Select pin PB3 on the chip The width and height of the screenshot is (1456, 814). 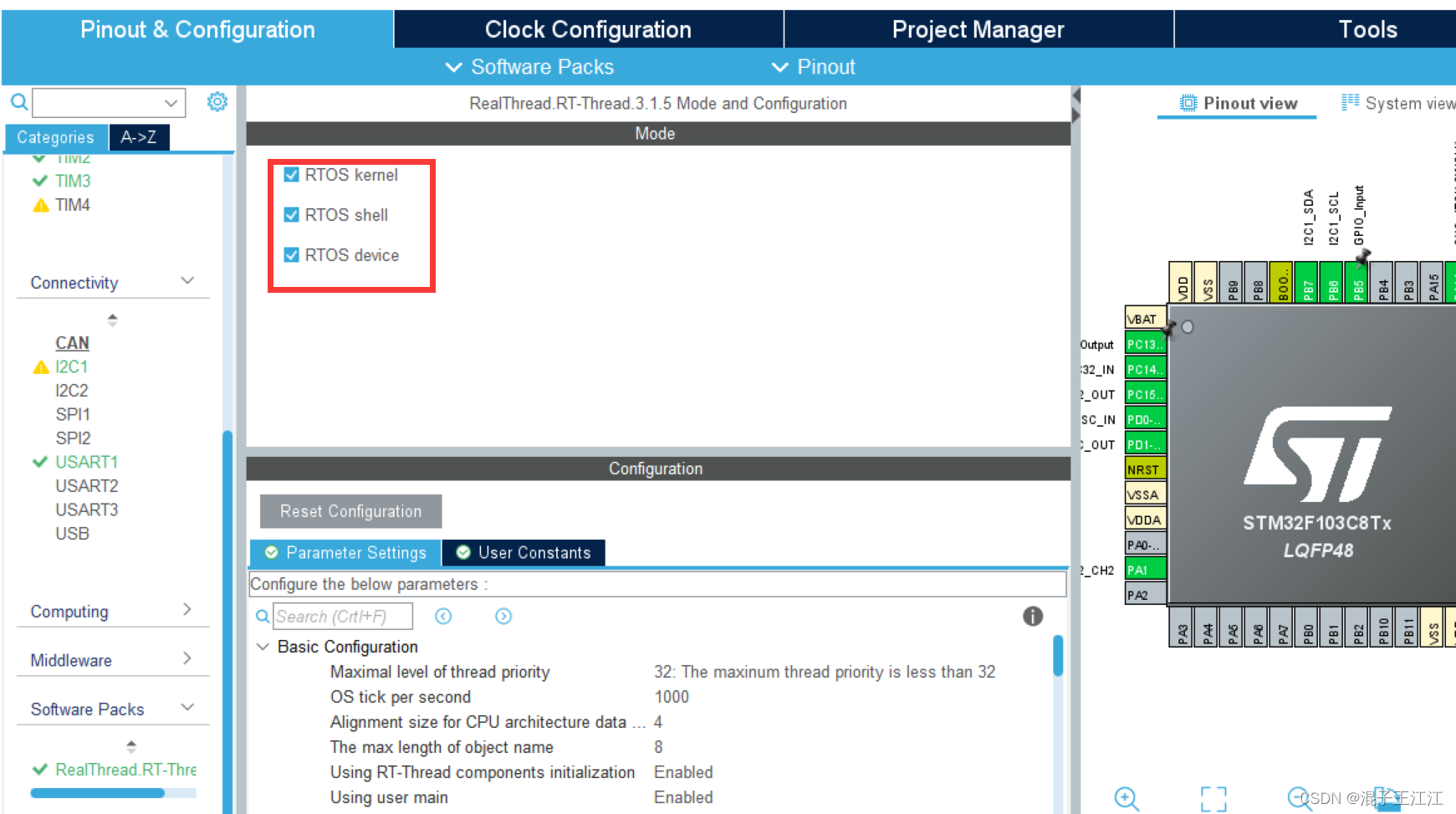[1407, 282]
